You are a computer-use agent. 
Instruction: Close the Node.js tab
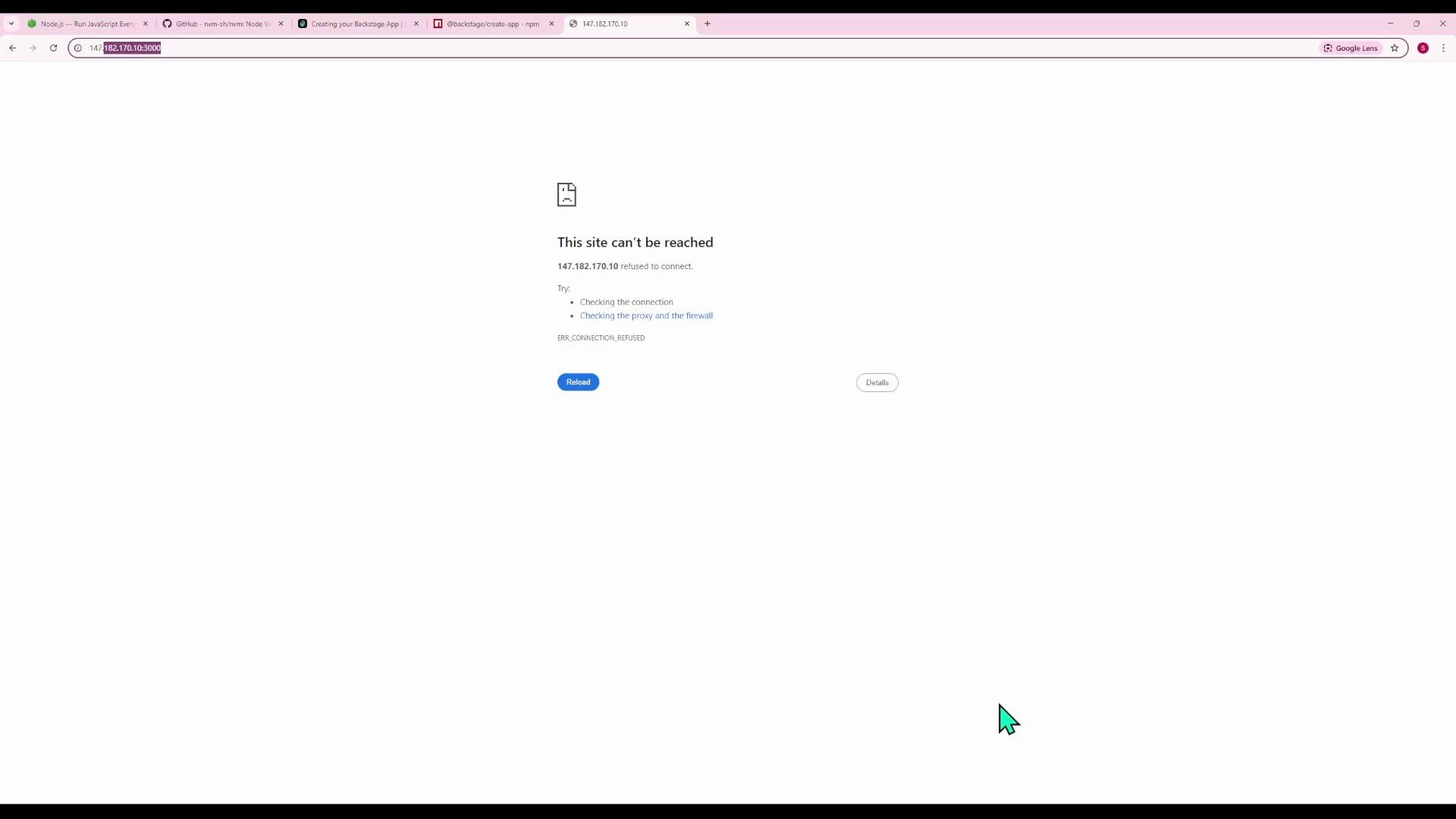click(146, 24)
